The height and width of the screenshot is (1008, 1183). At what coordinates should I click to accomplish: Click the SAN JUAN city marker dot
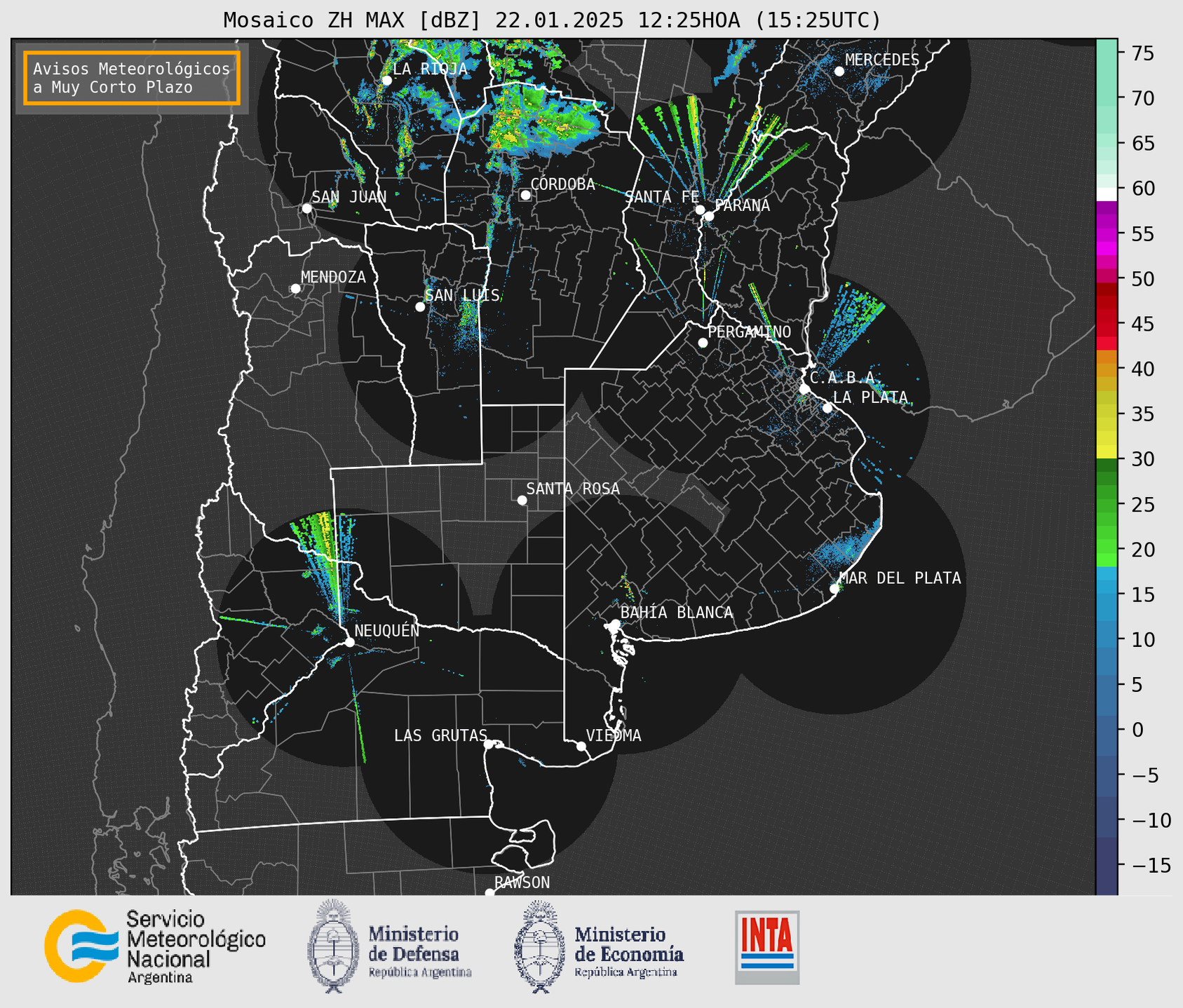coord(306,208)
